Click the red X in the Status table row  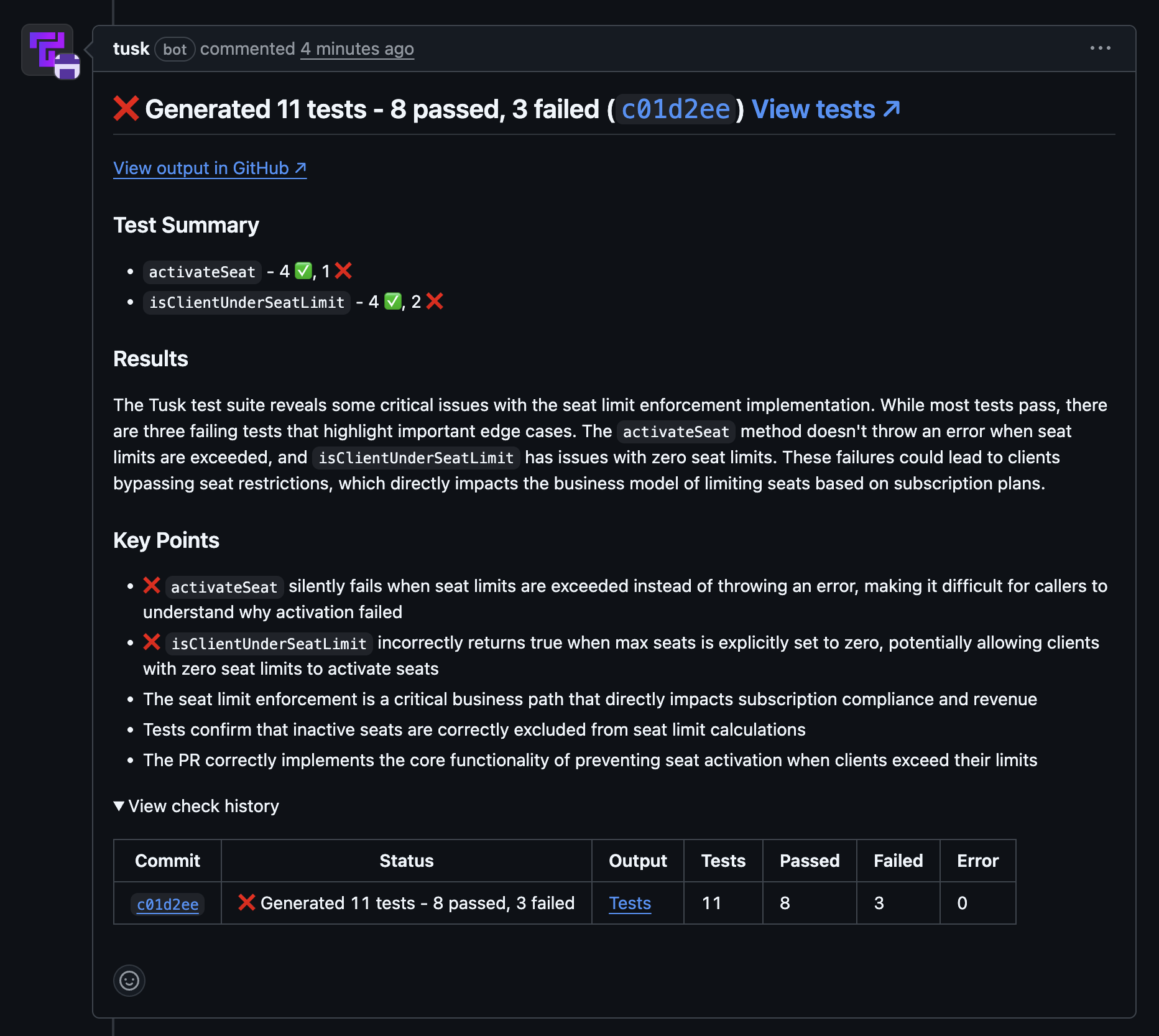[247, 903]
